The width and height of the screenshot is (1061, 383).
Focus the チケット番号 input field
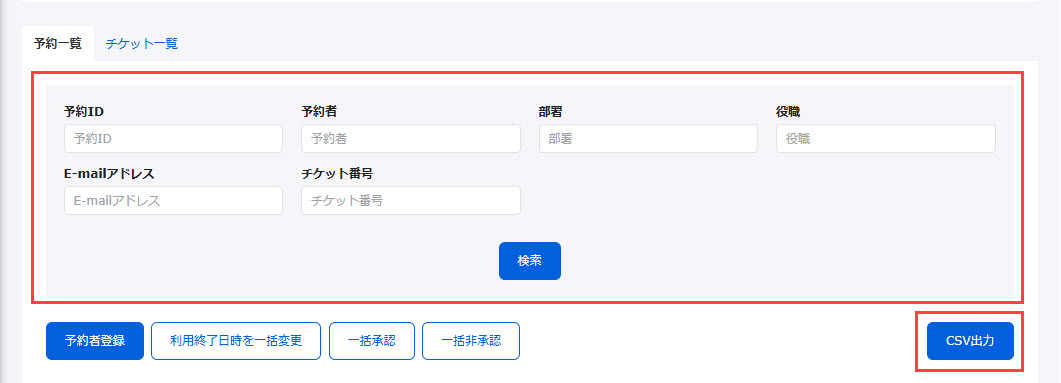tap(411, 201)
